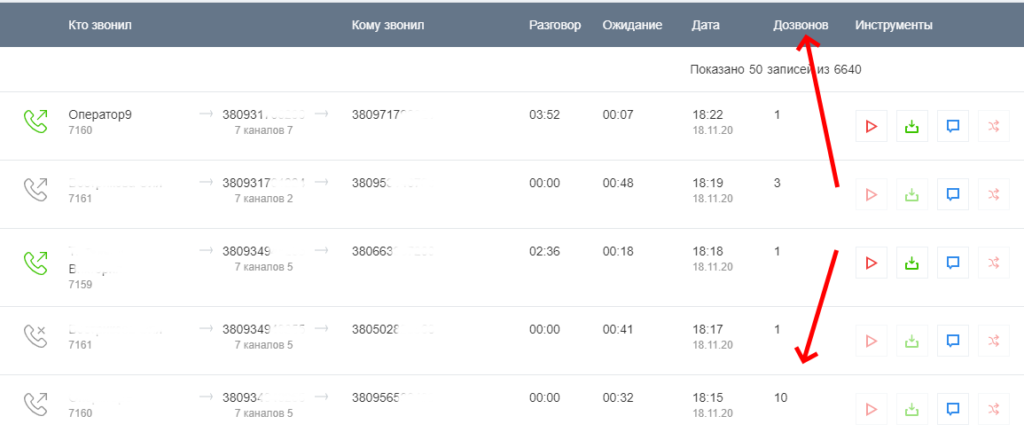Click green outgoing call icon for Оператор9
Screen dimensions: 1024x440
coord(36,121)
